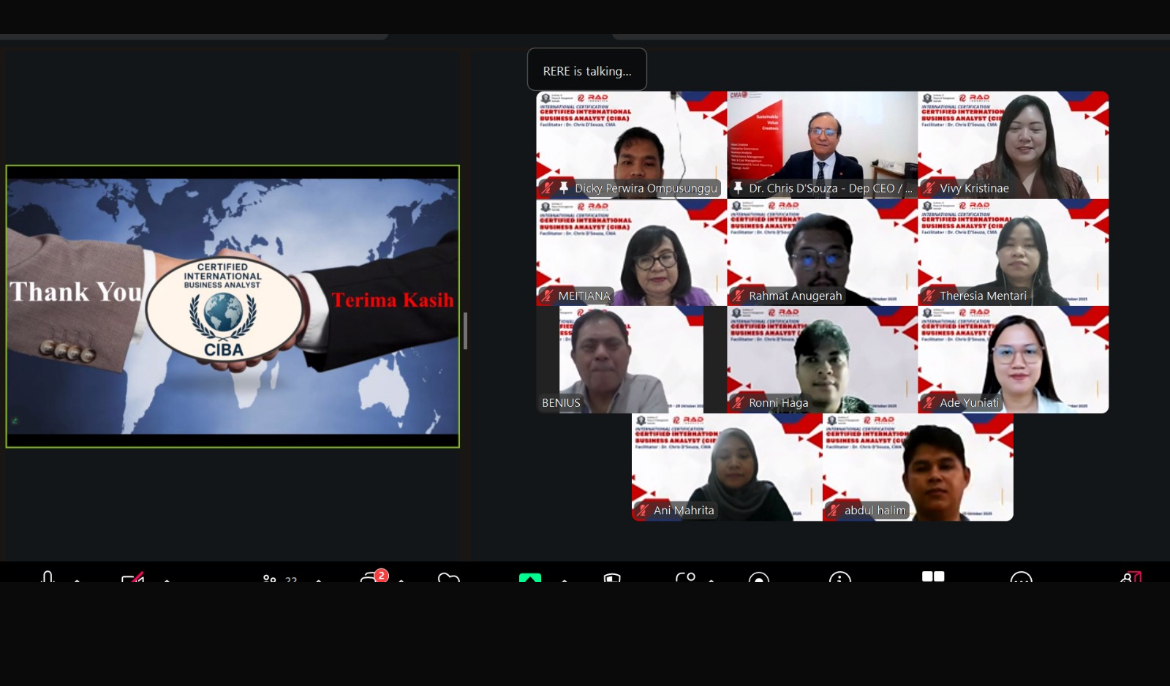Click the green Share Screen icon
The width and height of the screenshot is (1170, 686).
tap(529, 578)
